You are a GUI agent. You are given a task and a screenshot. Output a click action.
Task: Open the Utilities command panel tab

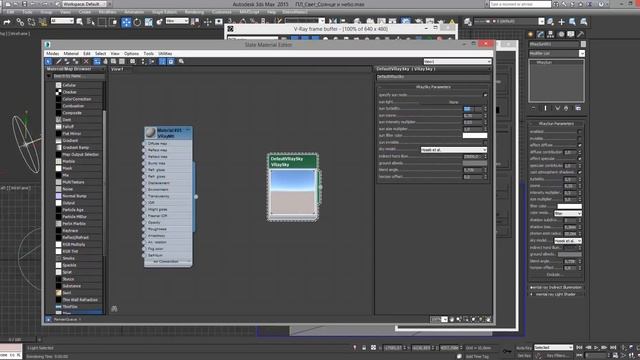580,34
